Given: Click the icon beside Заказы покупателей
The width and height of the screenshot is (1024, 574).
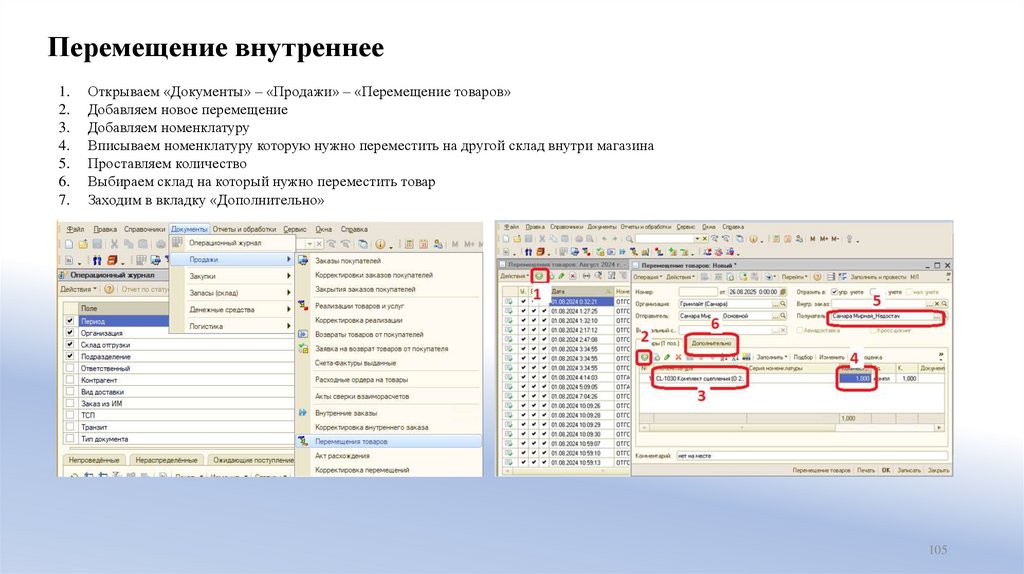Looking at the screenshot, I should [x=303, y=260].
